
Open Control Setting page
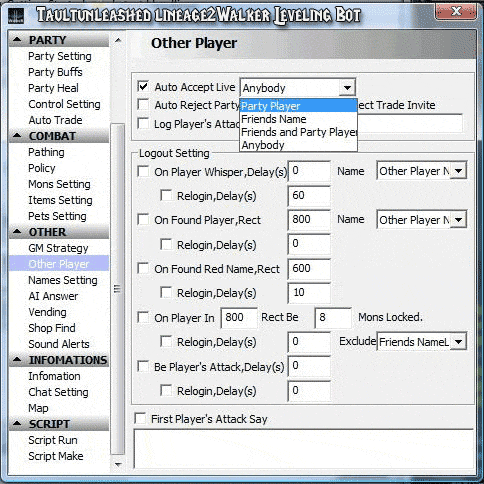click(64, 104)
